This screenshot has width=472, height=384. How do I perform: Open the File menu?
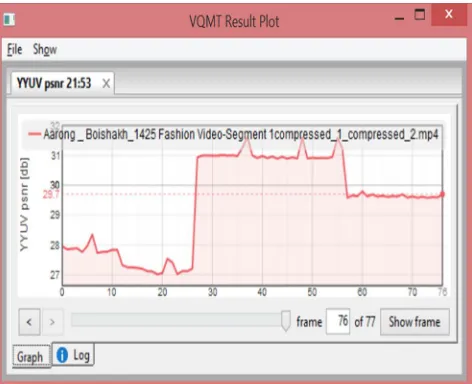[15, 50]
